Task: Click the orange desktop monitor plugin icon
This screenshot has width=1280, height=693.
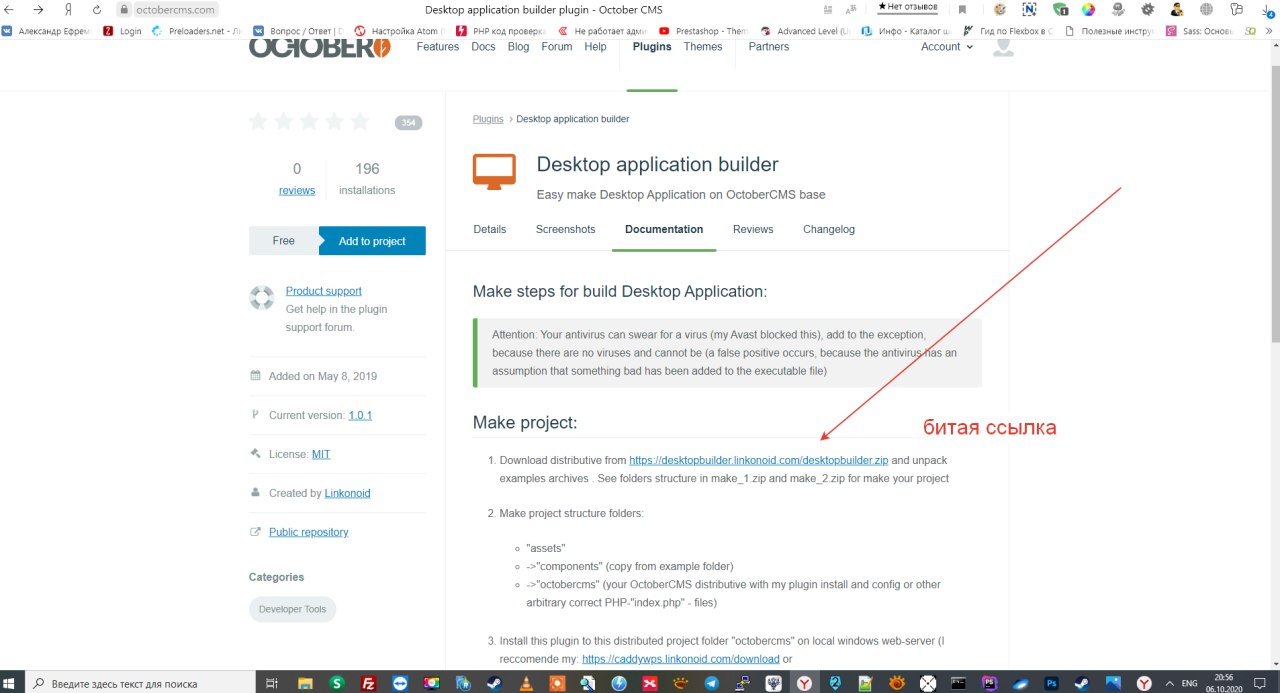Action: (x=494, y=172)
